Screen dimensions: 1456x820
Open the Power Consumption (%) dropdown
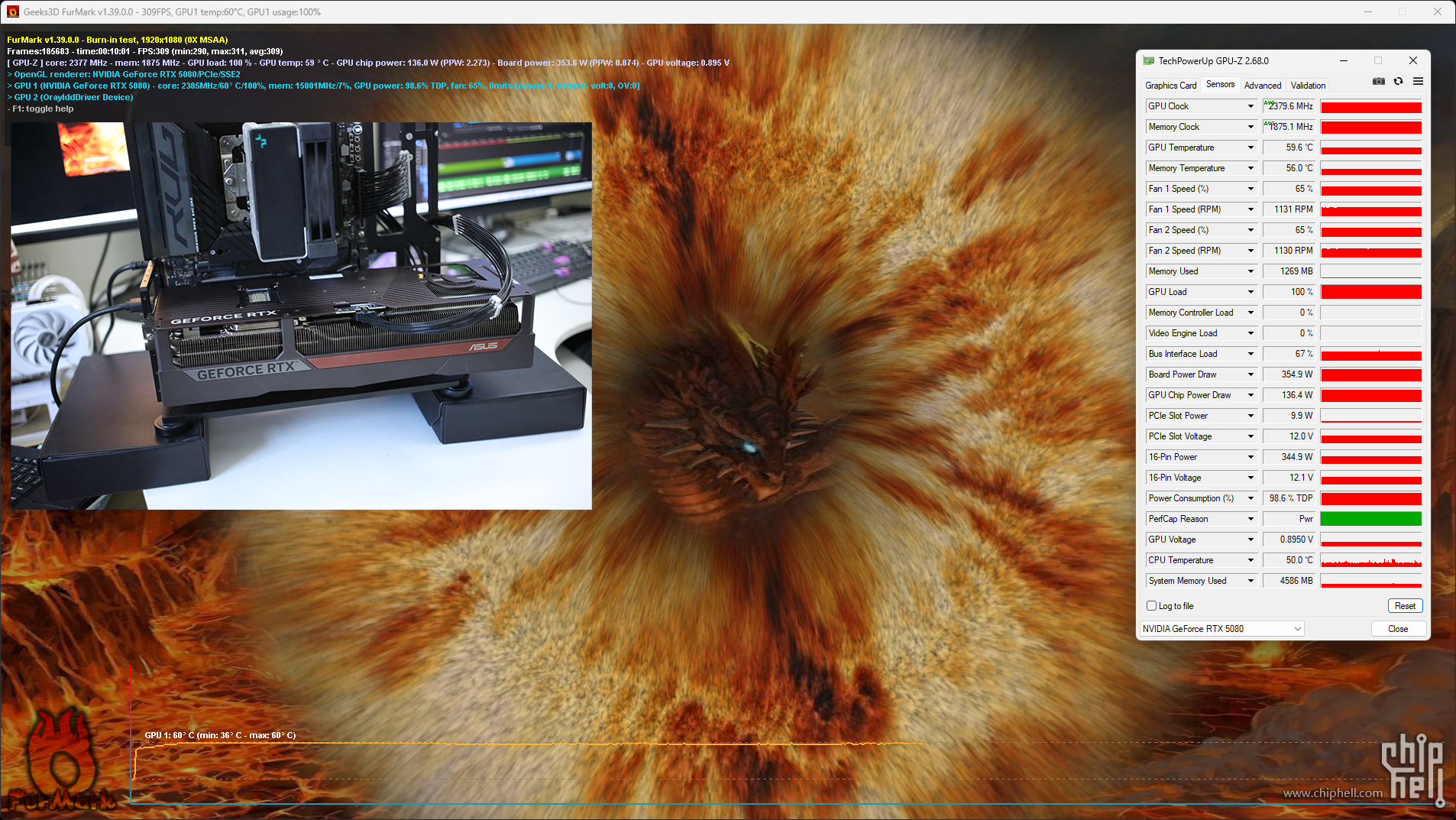(x=1251, y=498)
